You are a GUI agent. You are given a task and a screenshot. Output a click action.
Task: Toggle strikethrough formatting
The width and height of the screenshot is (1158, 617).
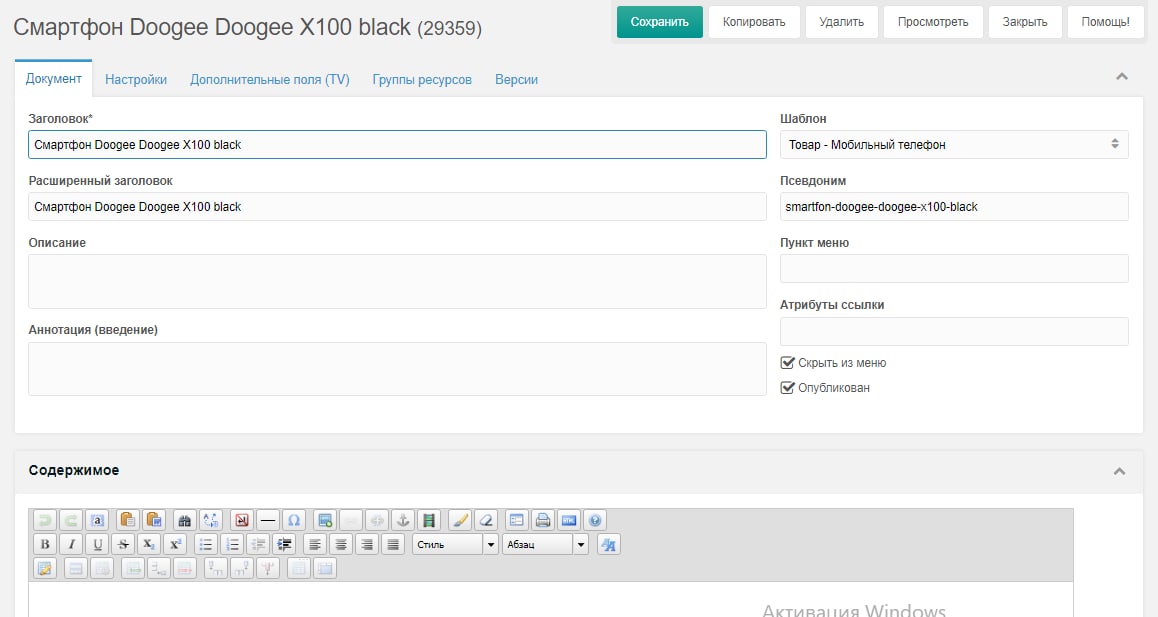(x=123, y=545)
